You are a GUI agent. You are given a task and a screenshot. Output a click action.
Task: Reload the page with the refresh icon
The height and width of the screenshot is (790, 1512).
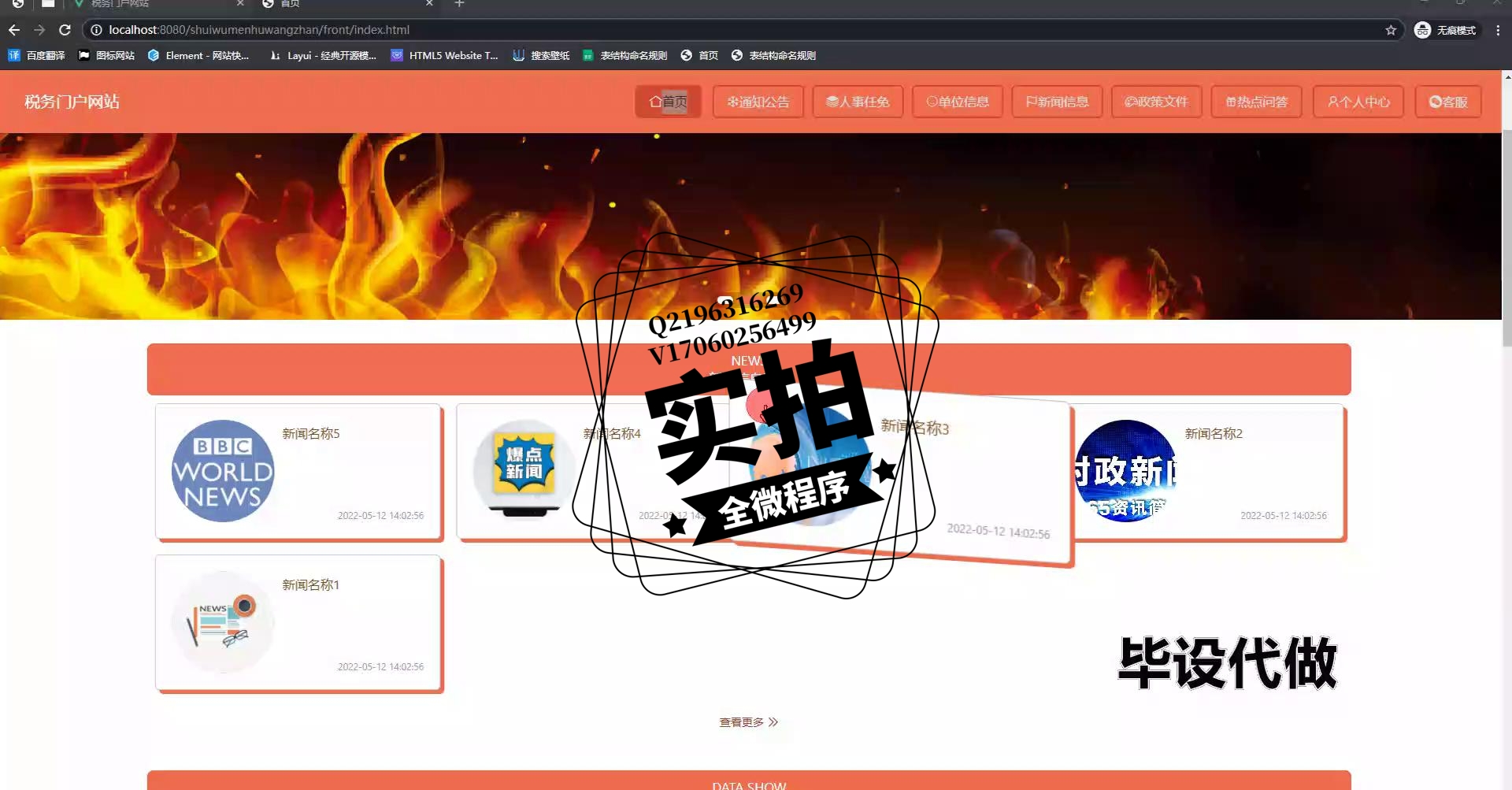point(65,30)
